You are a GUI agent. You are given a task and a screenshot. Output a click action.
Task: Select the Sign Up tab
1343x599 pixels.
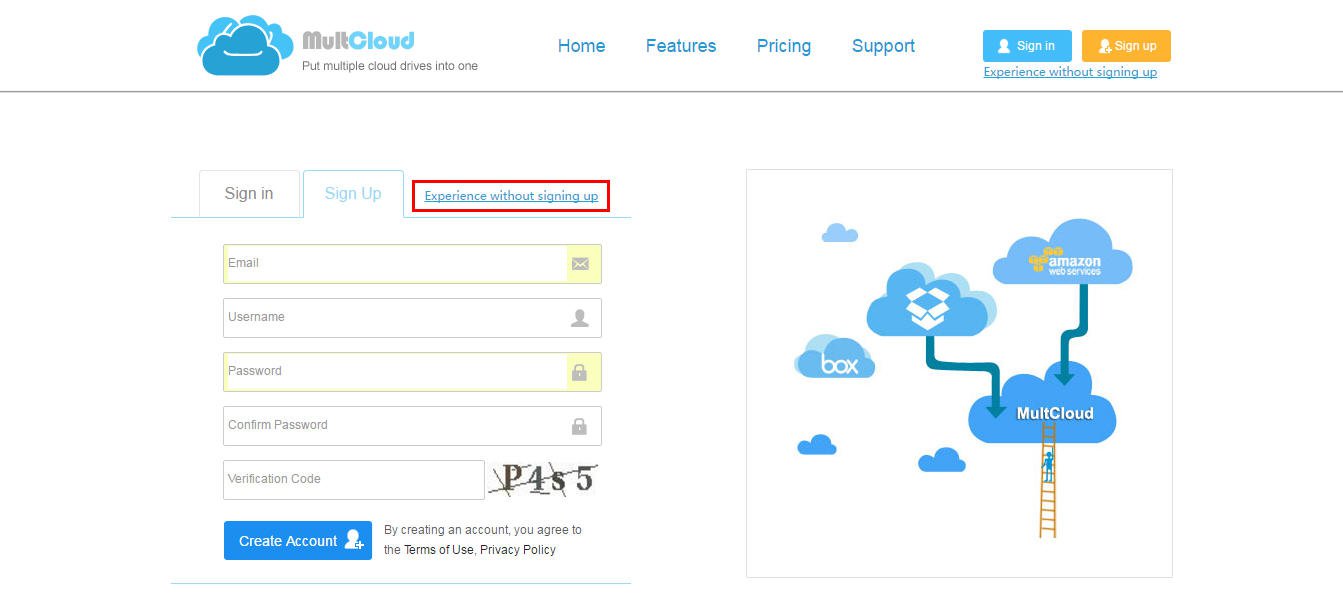coord(353,194)
